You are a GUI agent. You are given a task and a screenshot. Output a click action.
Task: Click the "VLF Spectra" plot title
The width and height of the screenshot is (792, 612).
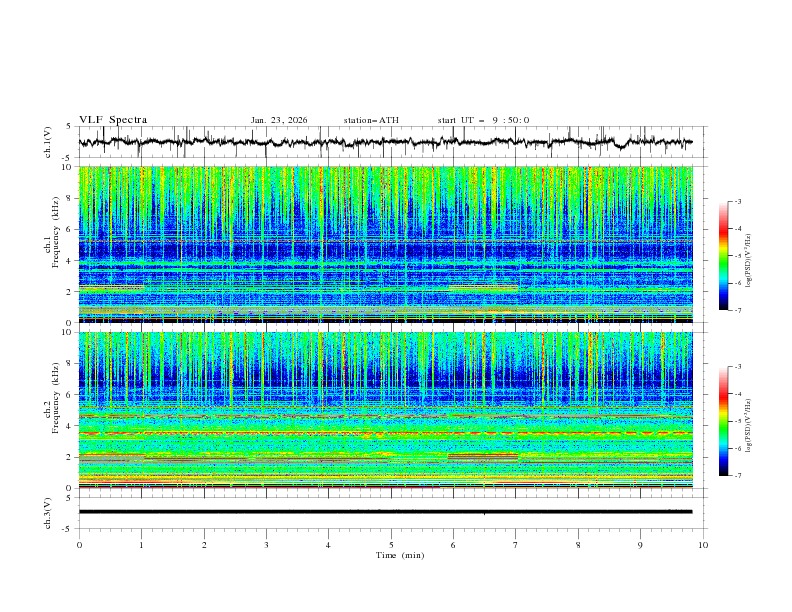coord(113,120)
